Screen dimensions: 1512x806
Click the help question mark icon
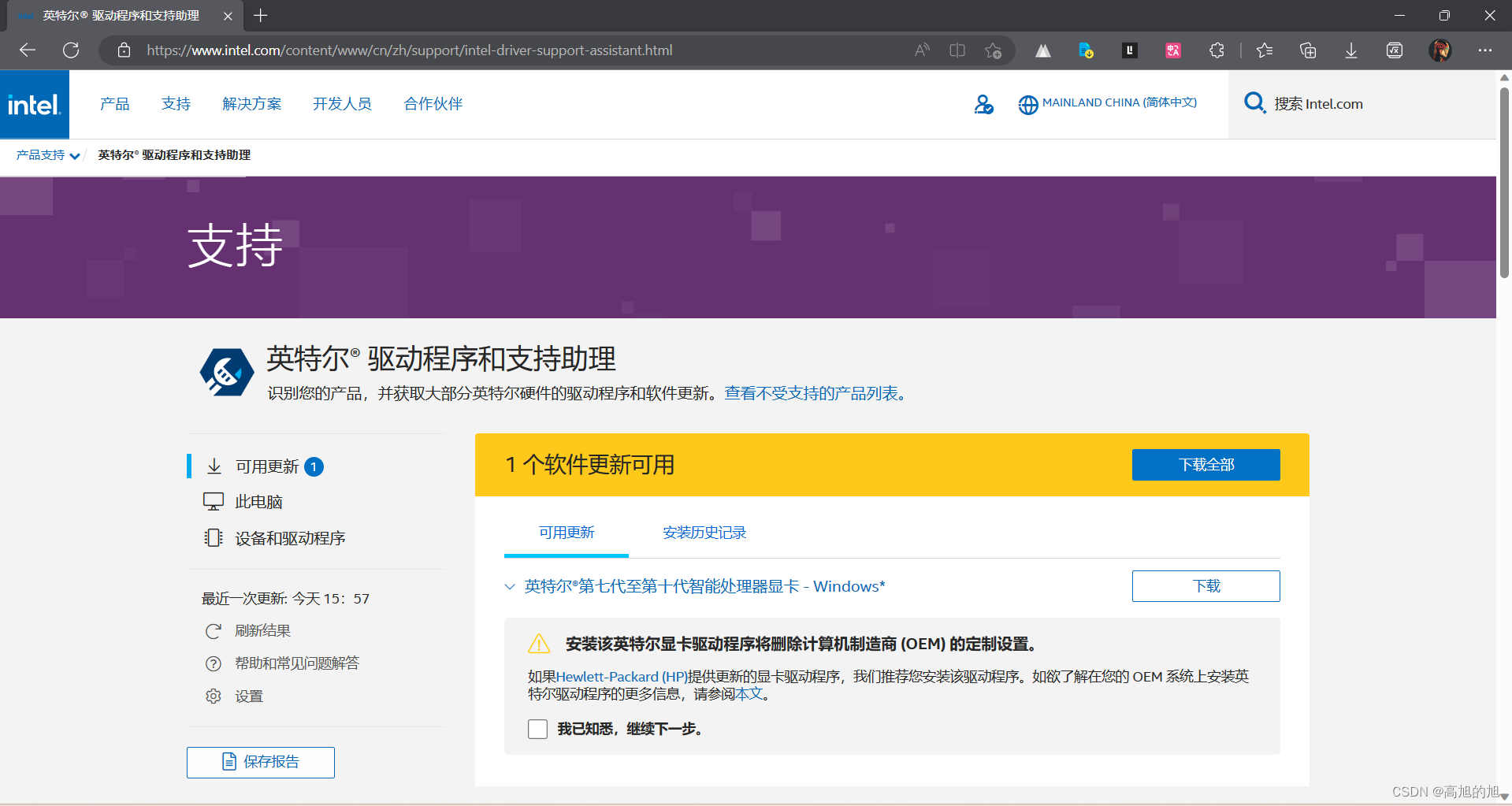(214, 663)
